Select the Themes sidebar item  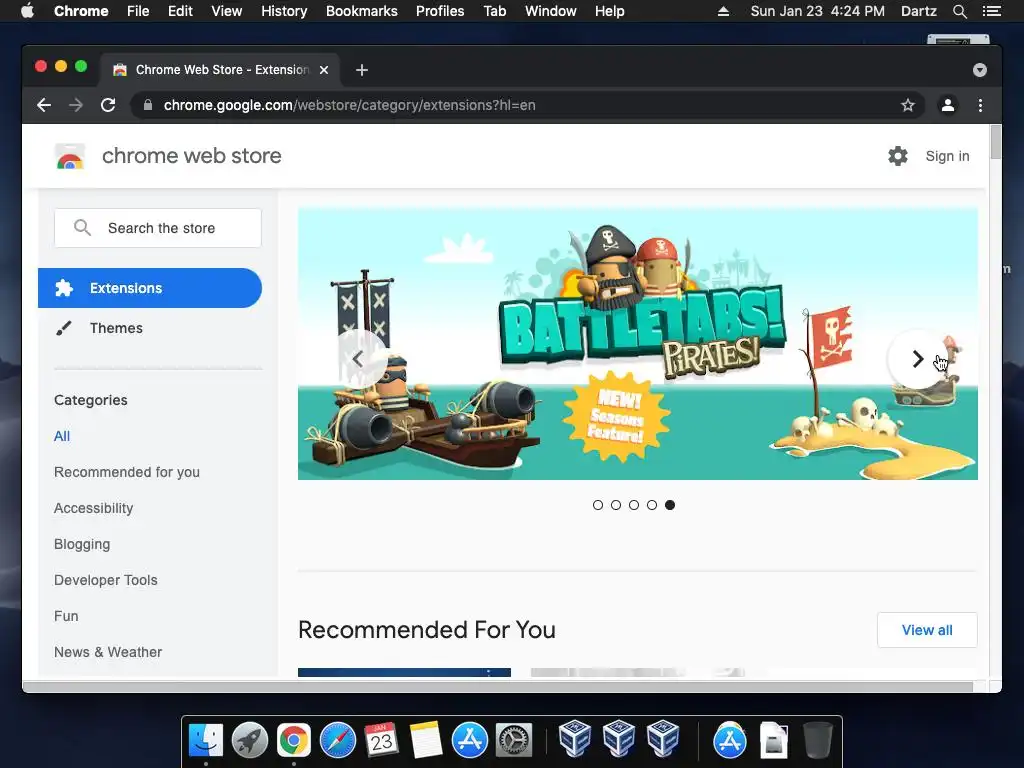tap(116, 328)
